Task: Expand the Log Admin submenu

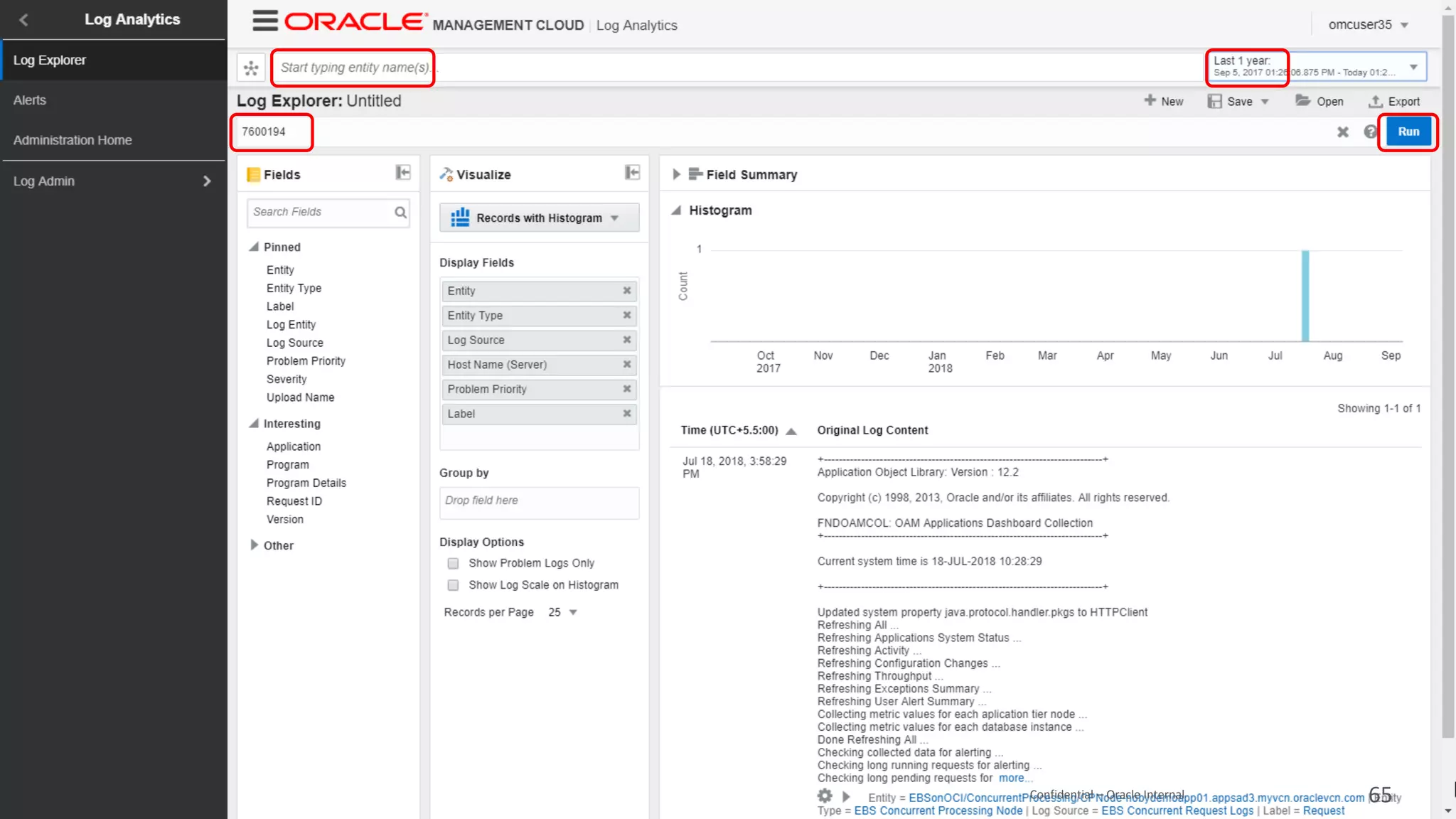Action: tap(207, 181)
